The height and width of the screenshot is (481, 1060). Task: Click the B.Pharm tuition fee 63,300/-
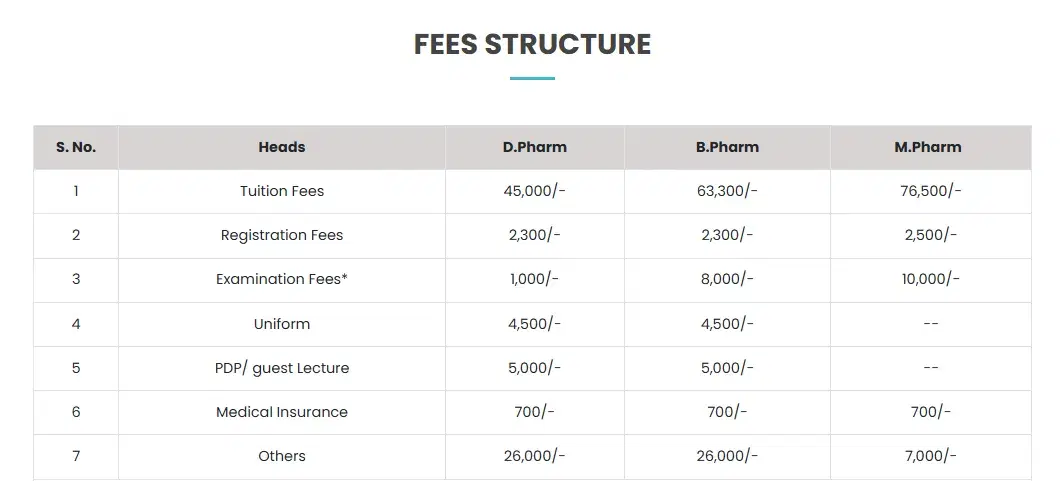tap(727, 191)
